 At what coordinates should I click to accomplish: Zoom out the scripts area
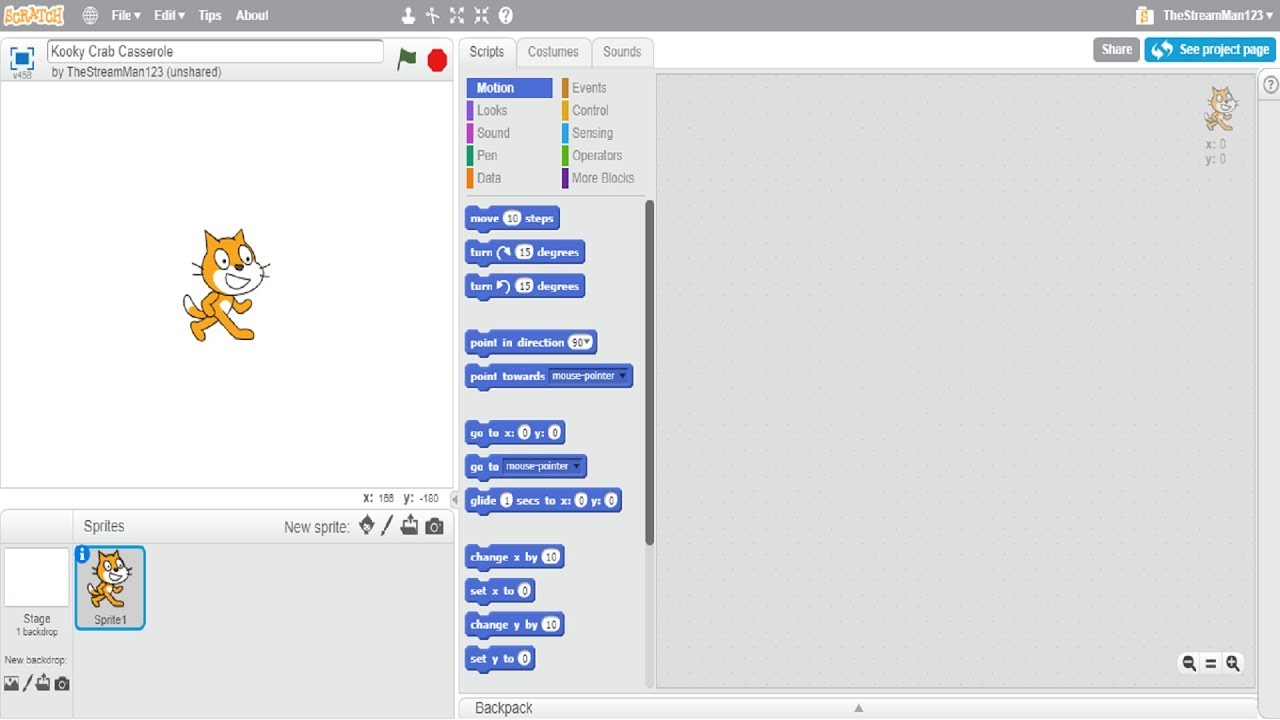(1189, 663)
